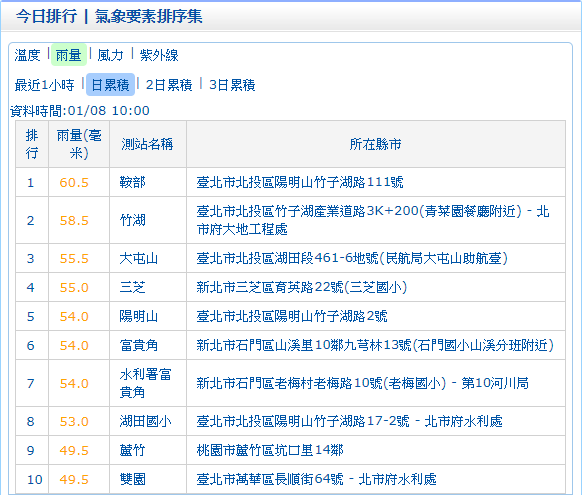Viewport: 582px width, 495px height.
Task: Click station name 三芝
Action: [x=133, y=287]
